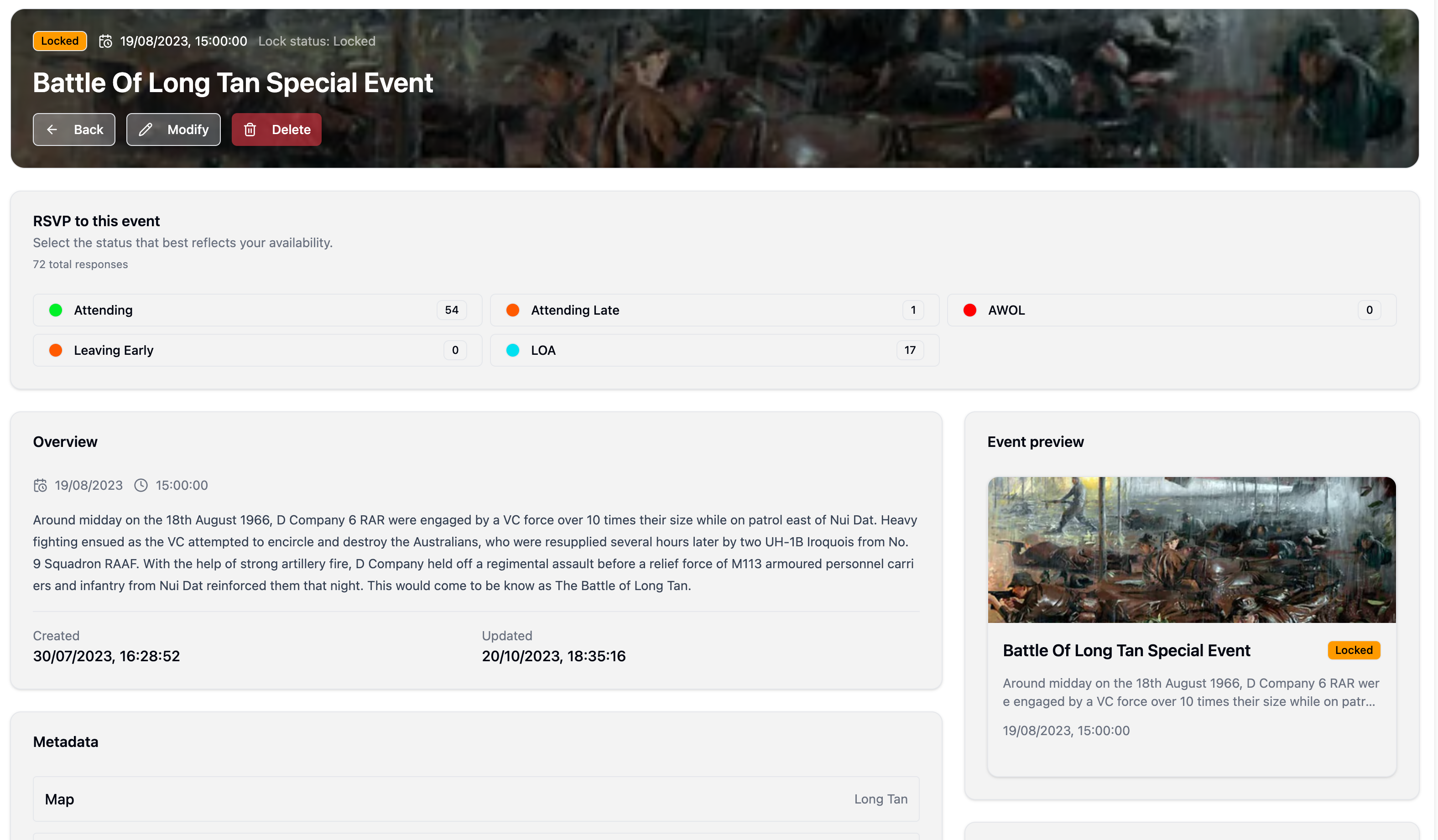Choose the LOA RSVP status
Screen dimensions: 1438x840
714,350
